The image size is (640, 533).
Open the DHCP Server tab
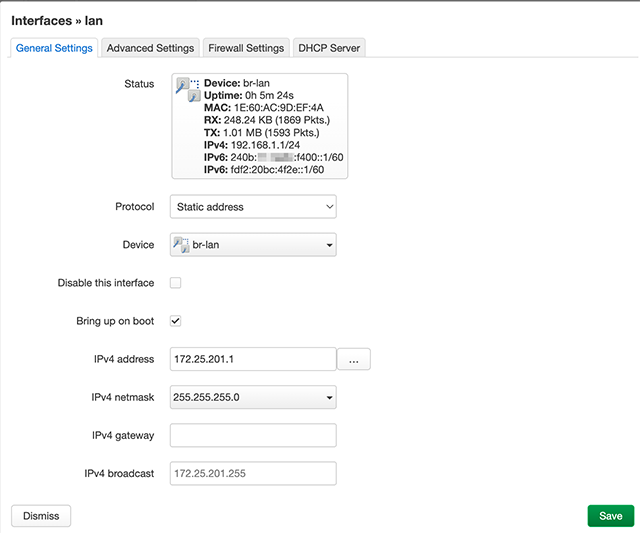[329, 48]
